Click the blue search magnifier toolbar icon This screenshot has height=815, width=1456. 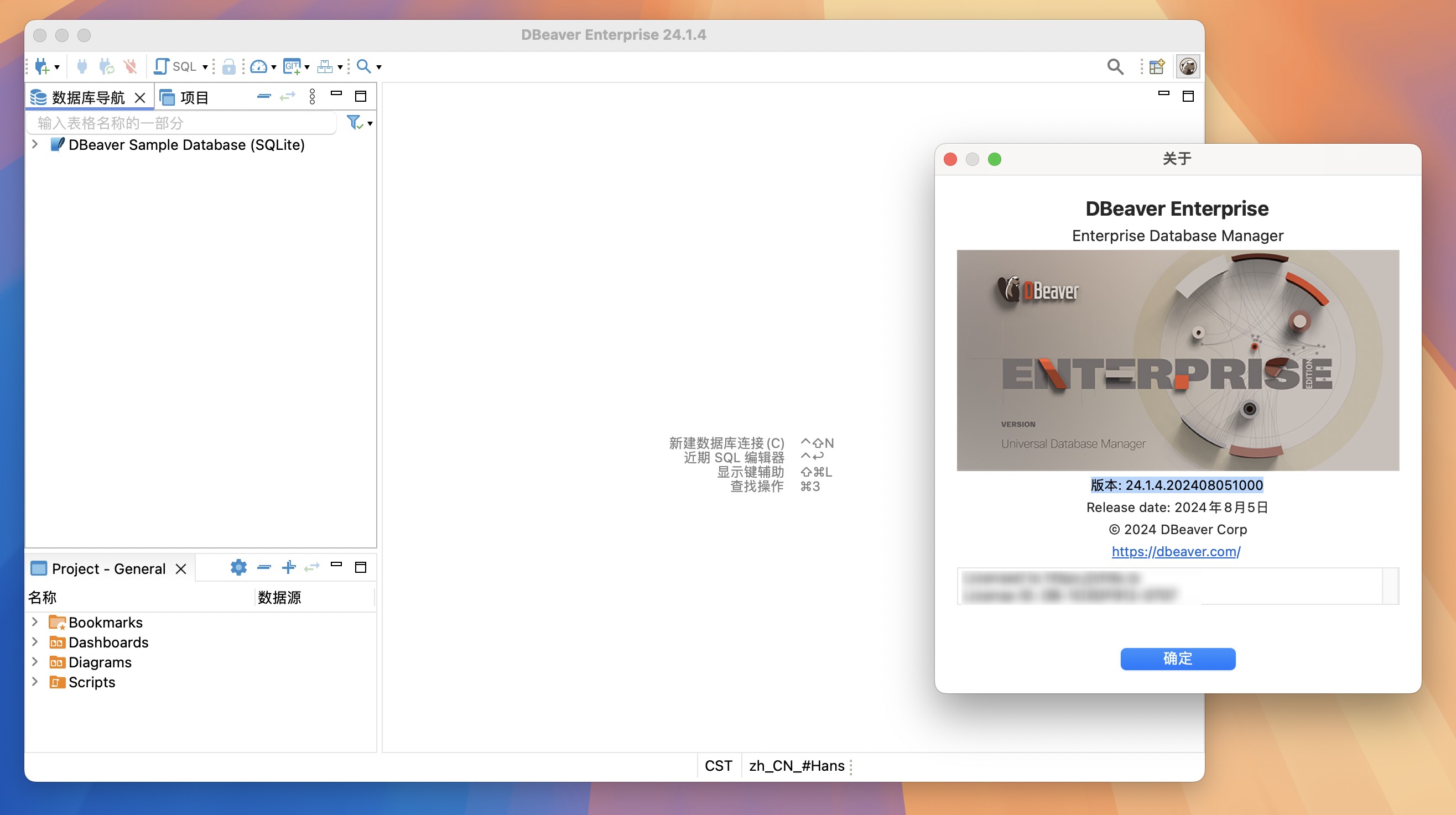tap(364, 67)
